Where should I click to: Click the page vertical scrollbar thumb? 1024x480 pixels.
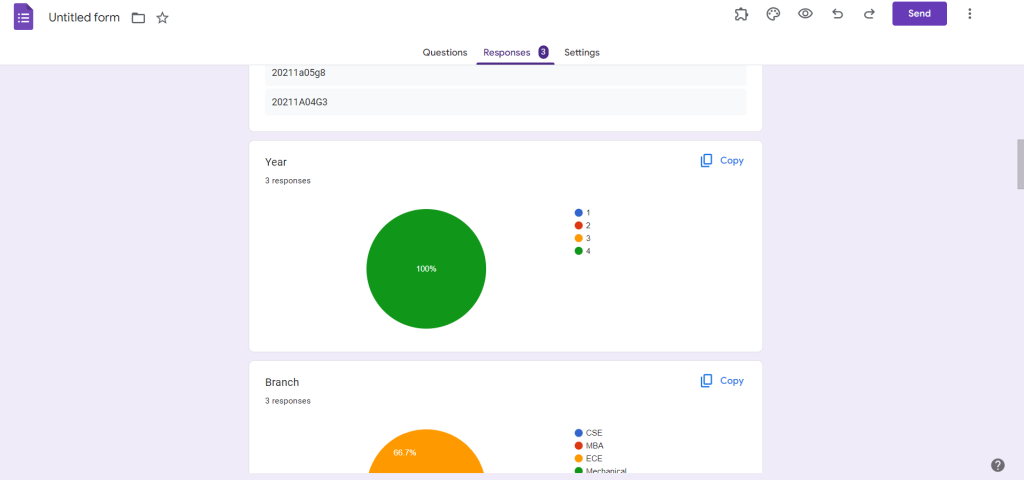click(x=1020, y=163)
